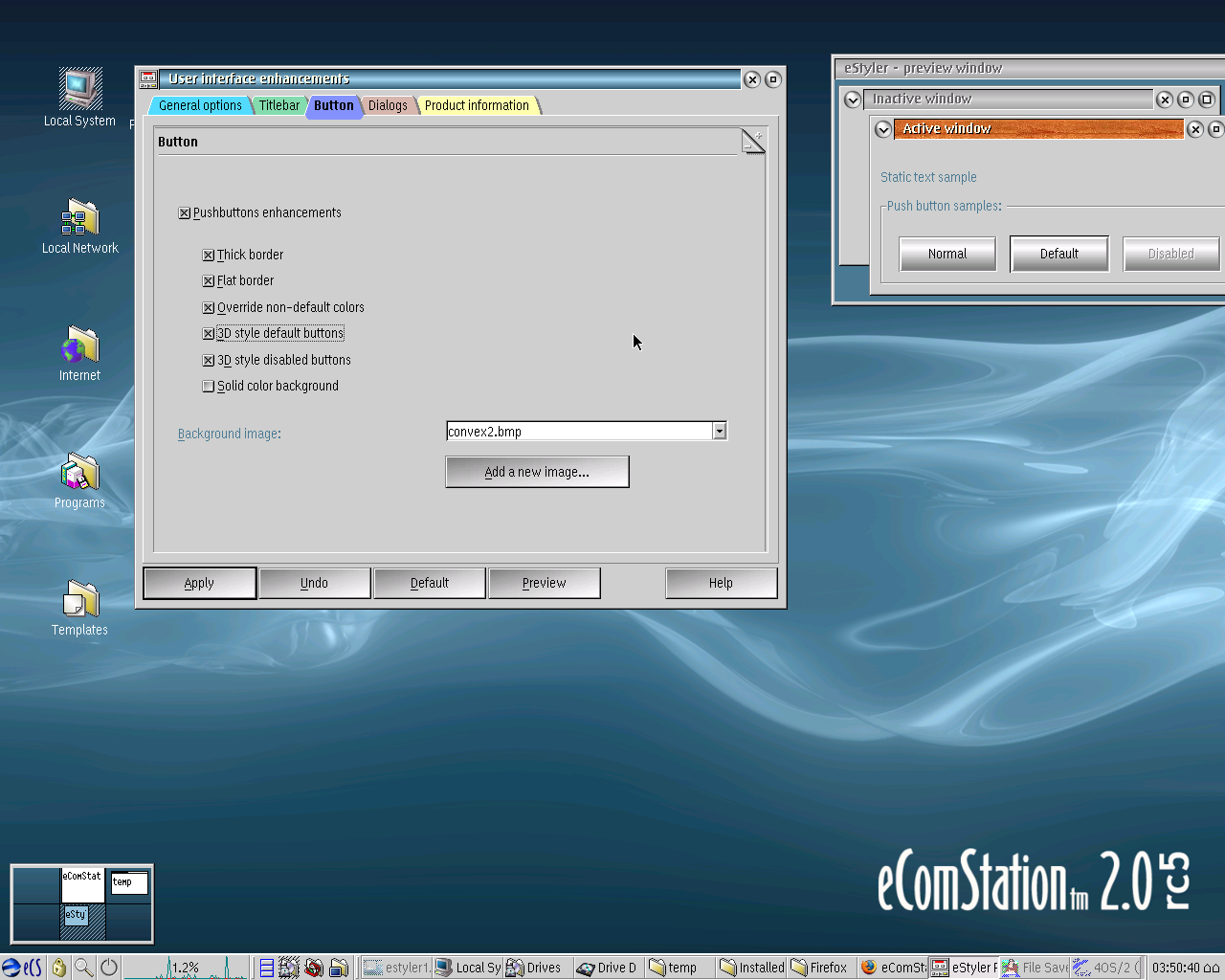Switch to File Save task in taskbar

click(x=1035, y=968)
